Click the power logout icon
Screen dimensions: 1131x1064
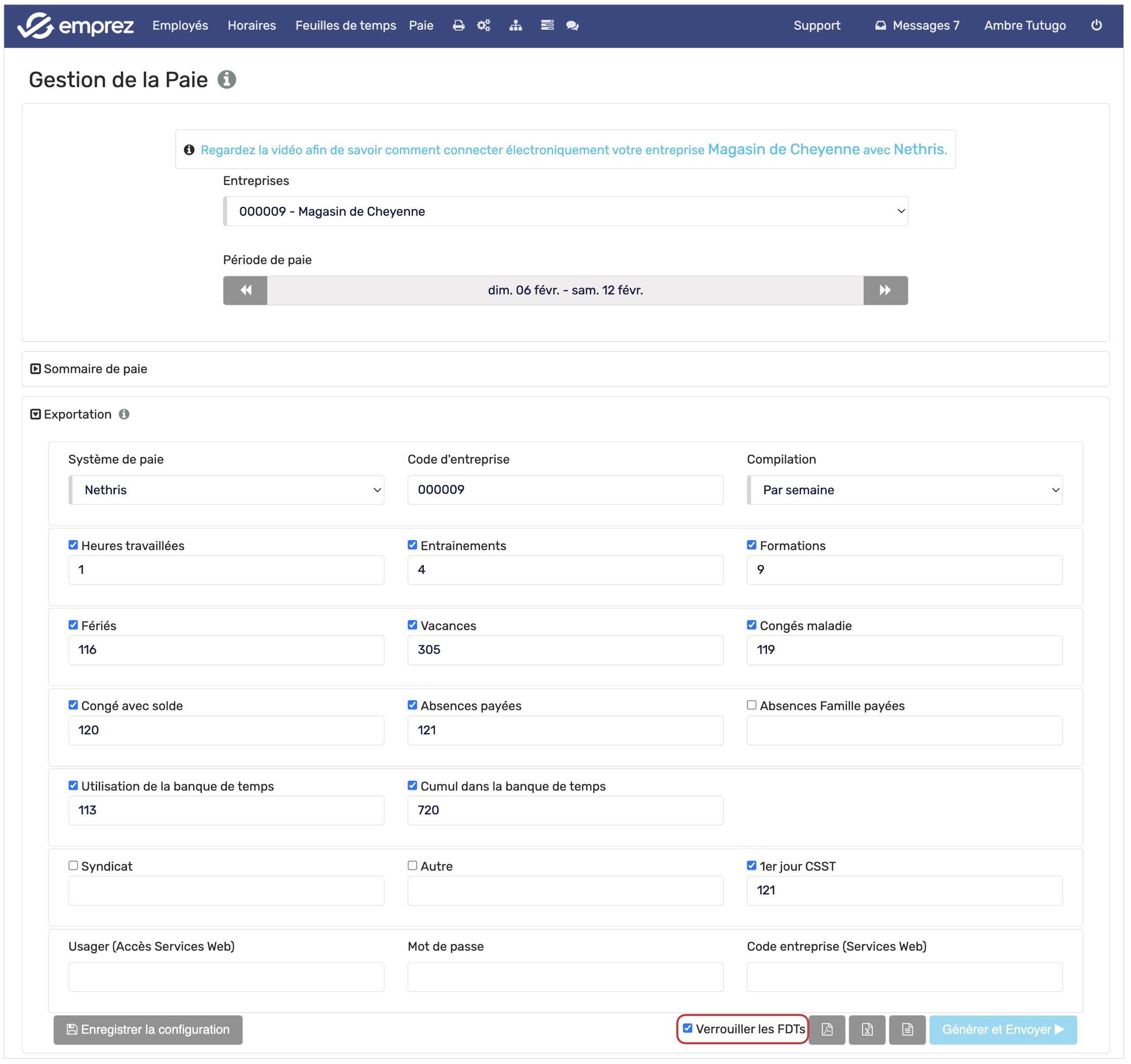tap(1096, 26)
